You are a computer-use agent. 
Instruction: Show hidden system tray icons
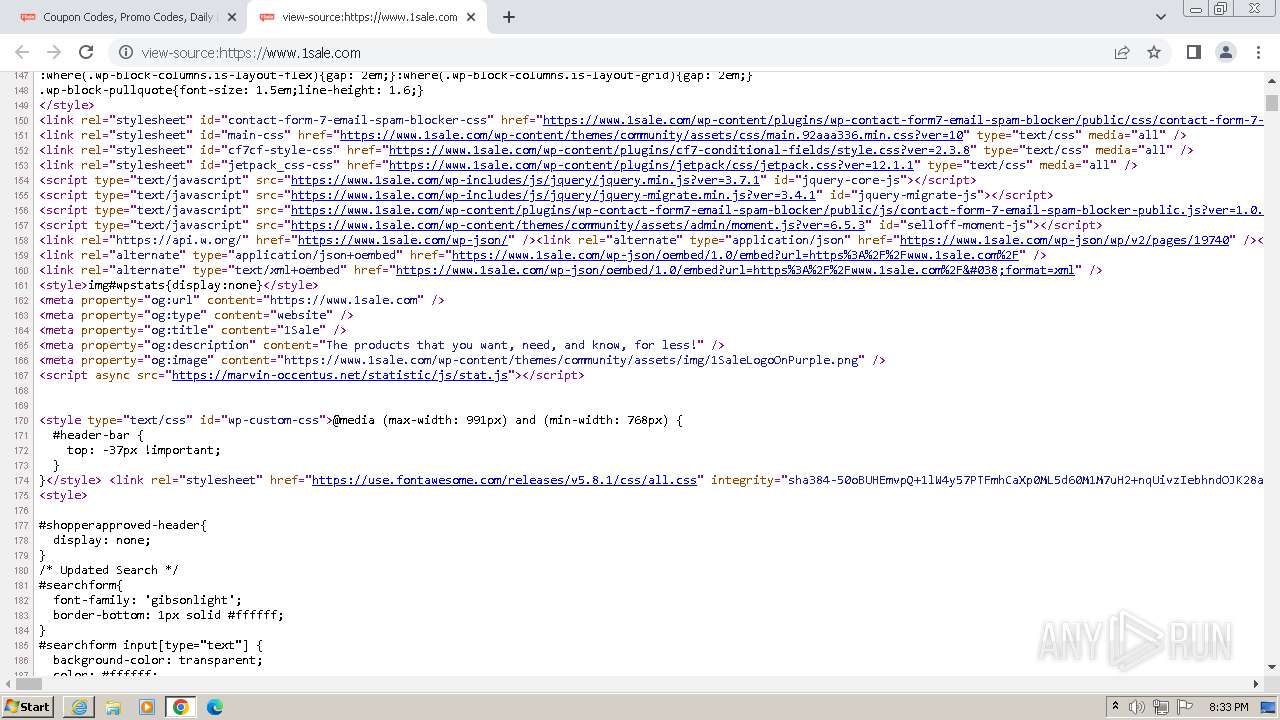click(x=1115, y=707)
